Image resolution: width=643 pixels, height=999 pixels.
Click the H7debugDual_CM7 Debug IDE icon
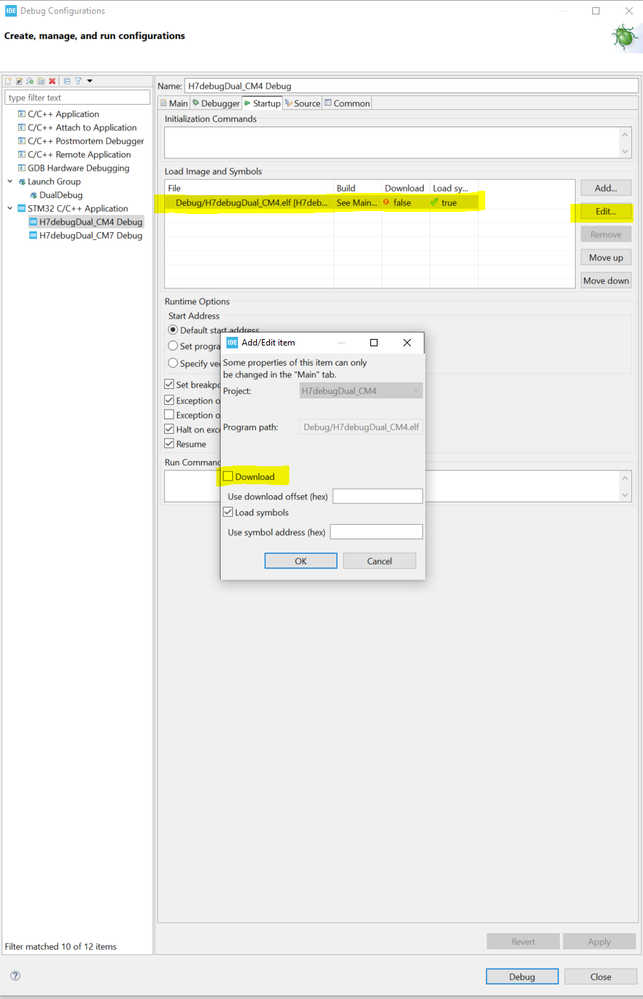pyautogui.click(x=33, y=235)
